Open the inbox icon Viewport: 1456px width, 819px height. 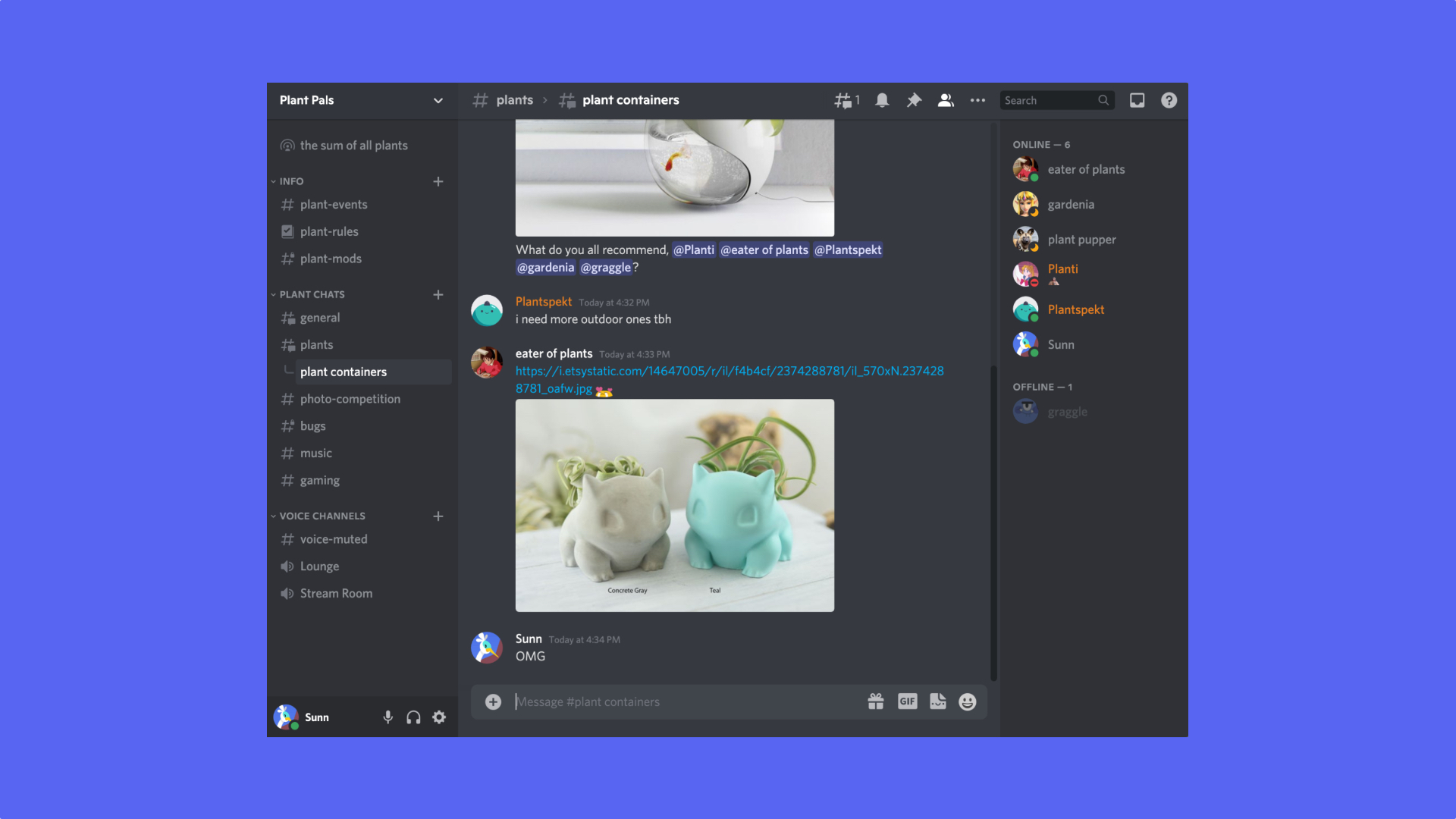click(x=1137, y=99)
